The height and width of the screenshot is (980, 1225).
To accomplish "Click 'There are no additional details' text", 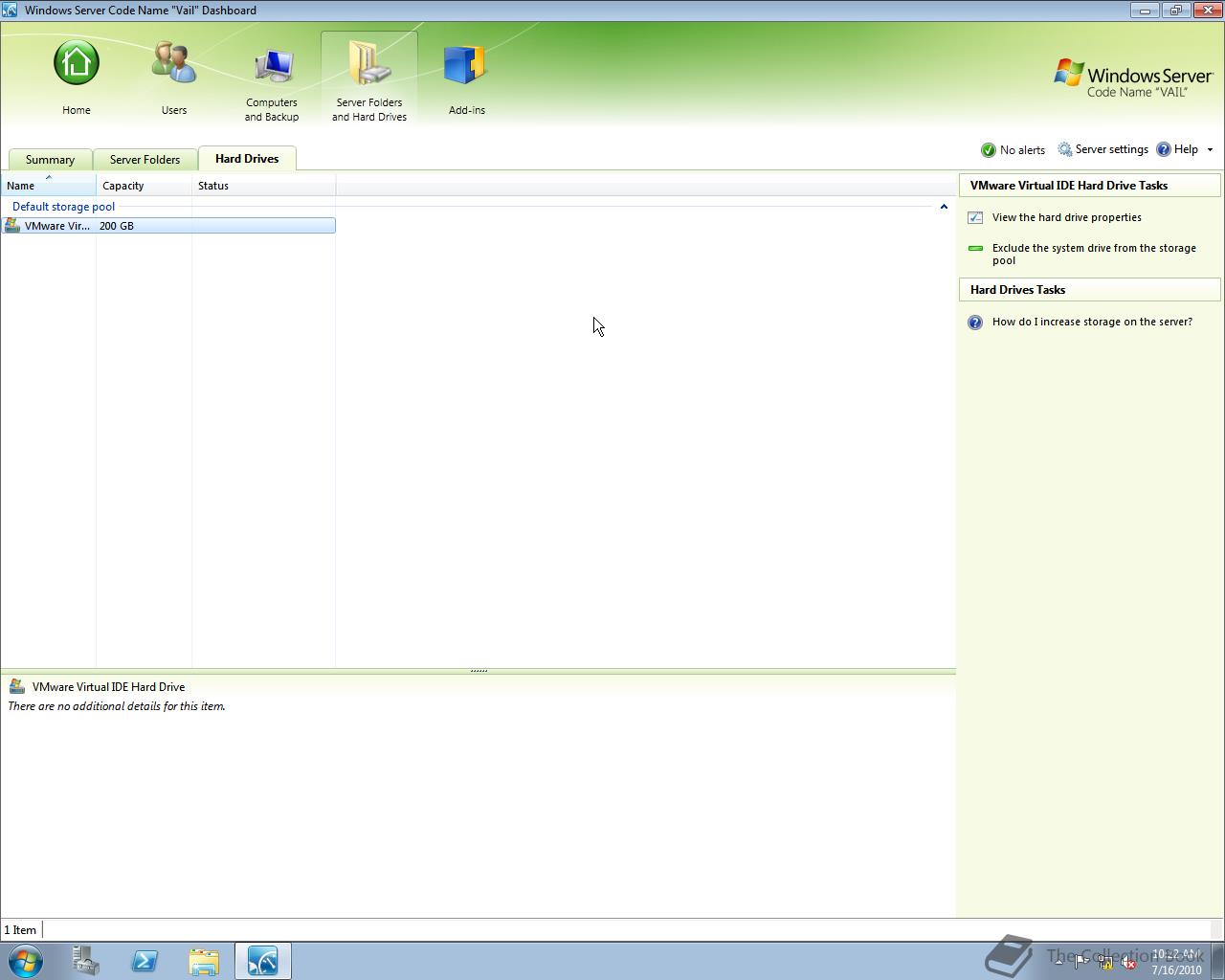I will [117, 706].
